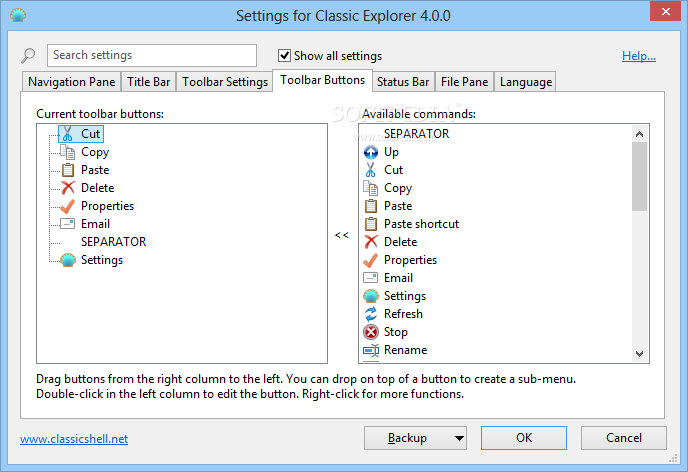The image size is (688, 472).
Task: Open the Language tab
Action: [525, 82]
